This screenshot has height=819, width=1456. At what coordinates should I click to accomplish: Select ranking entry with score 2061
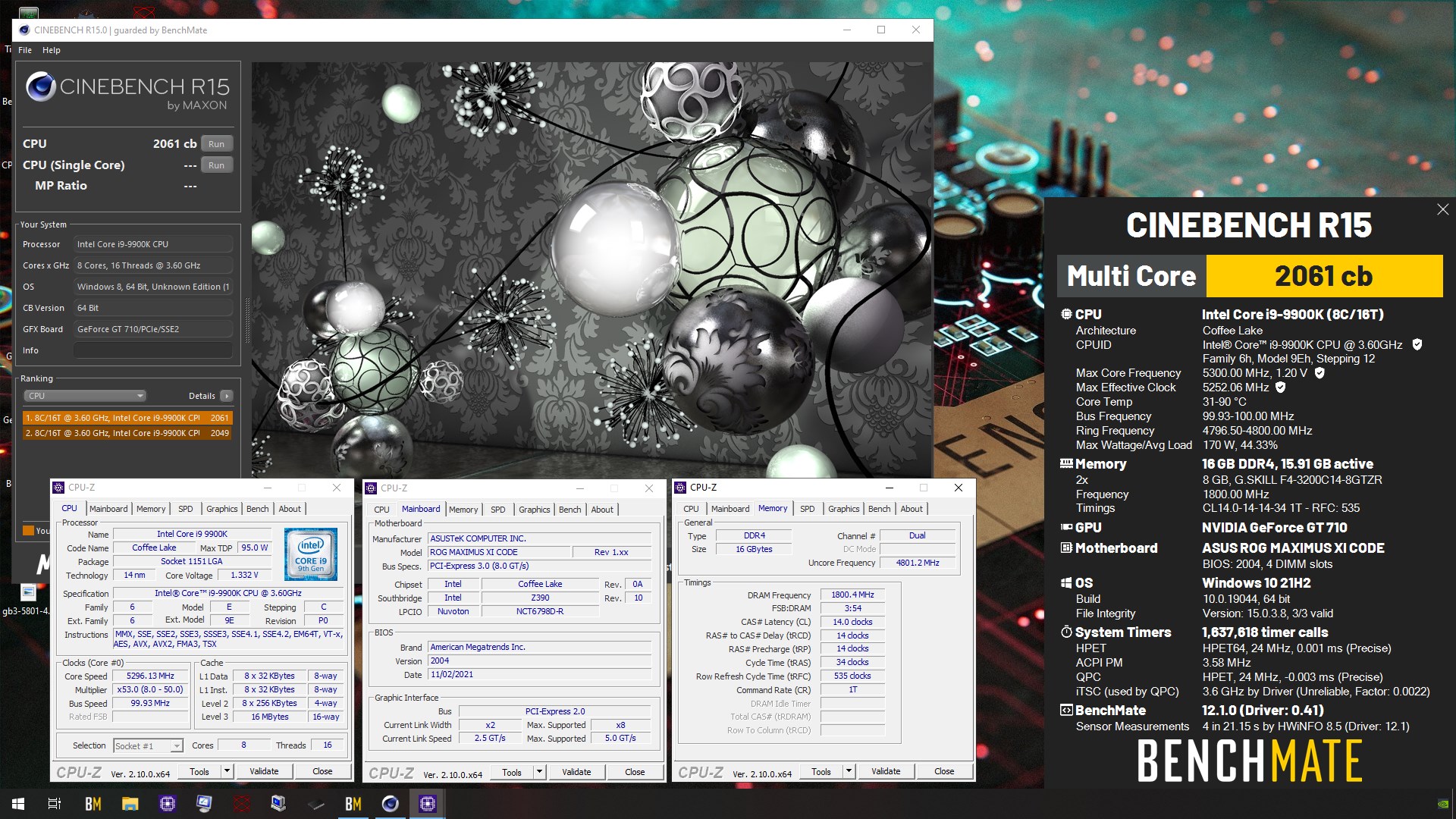127,418
